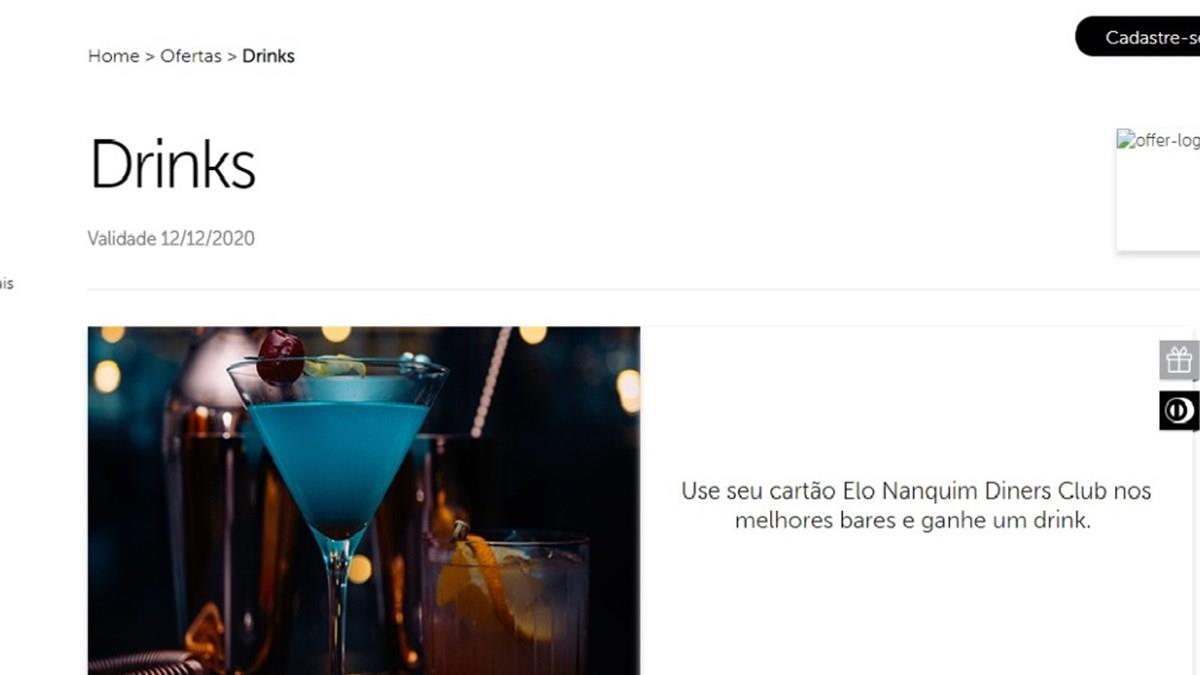
Task: Click the Validade 12/12/2020 date text
Action: click(171, 238)
